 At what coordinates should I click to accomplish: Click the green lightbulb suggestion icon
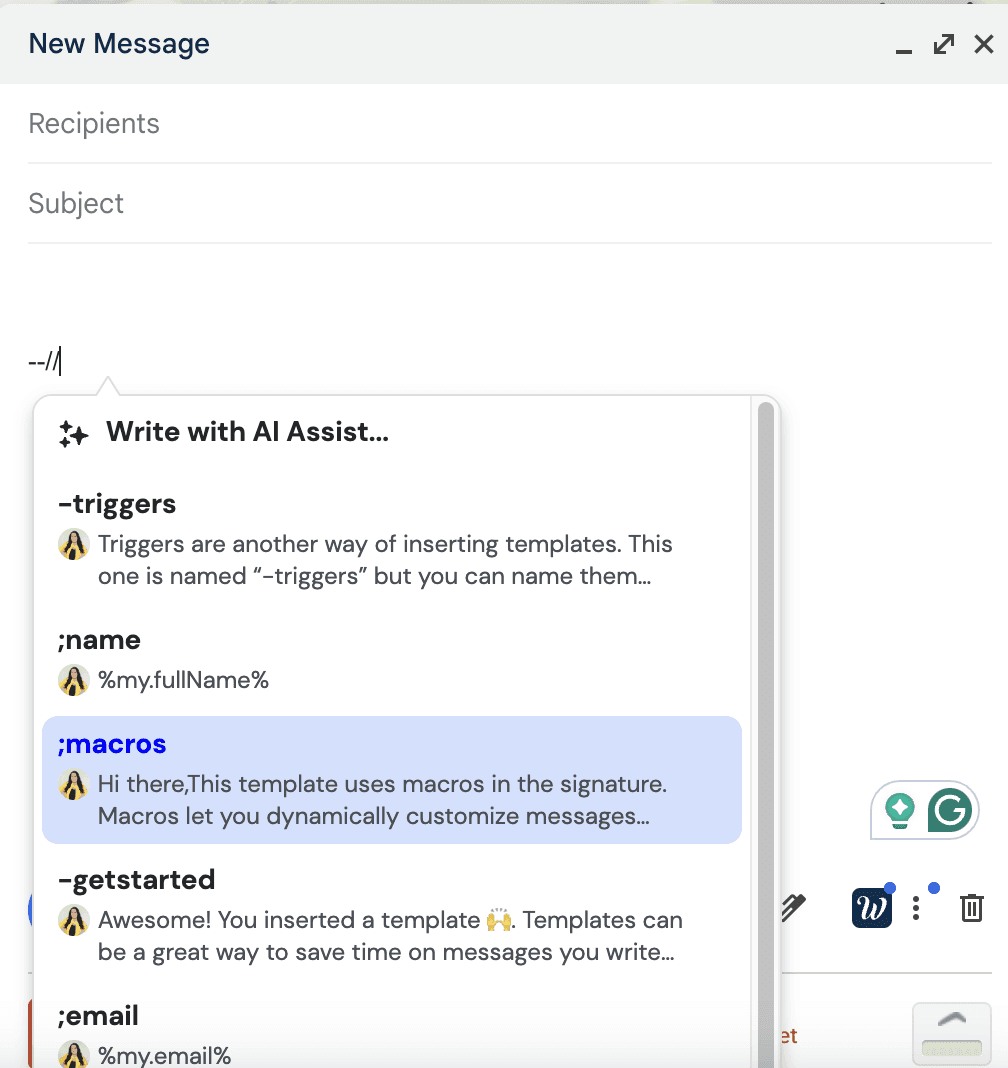point(899,811)
